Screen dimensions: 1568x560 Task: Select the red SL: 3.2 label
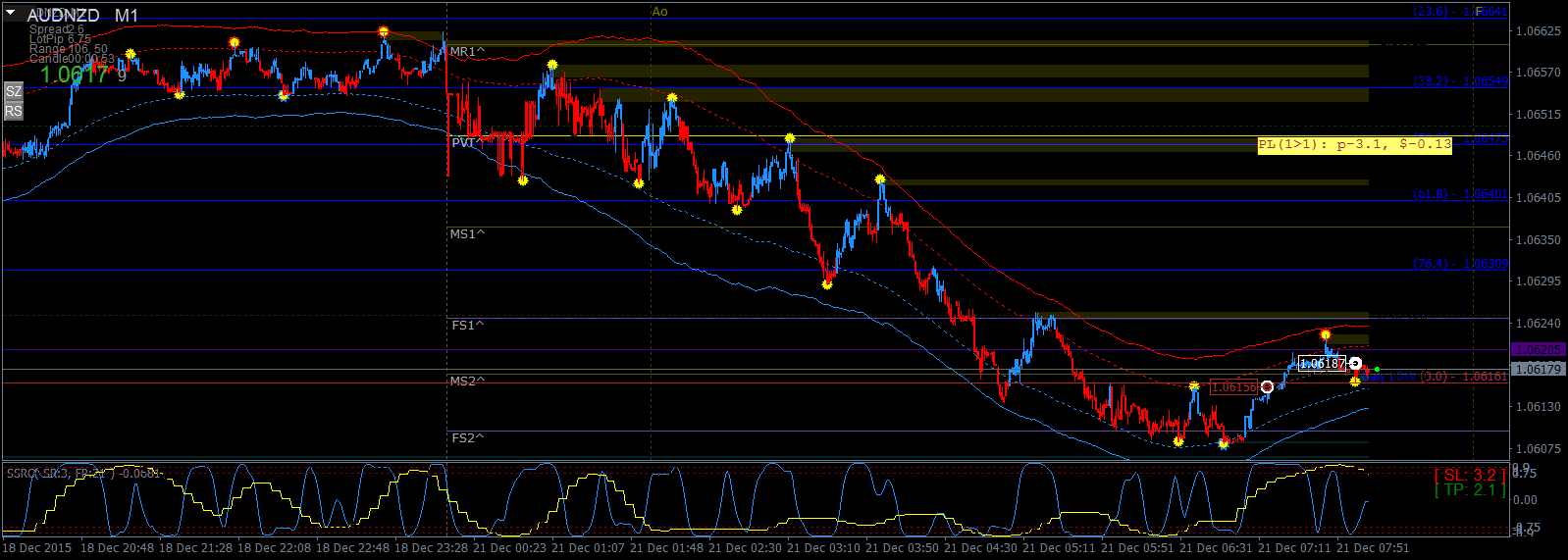[x=1470, y=476]
